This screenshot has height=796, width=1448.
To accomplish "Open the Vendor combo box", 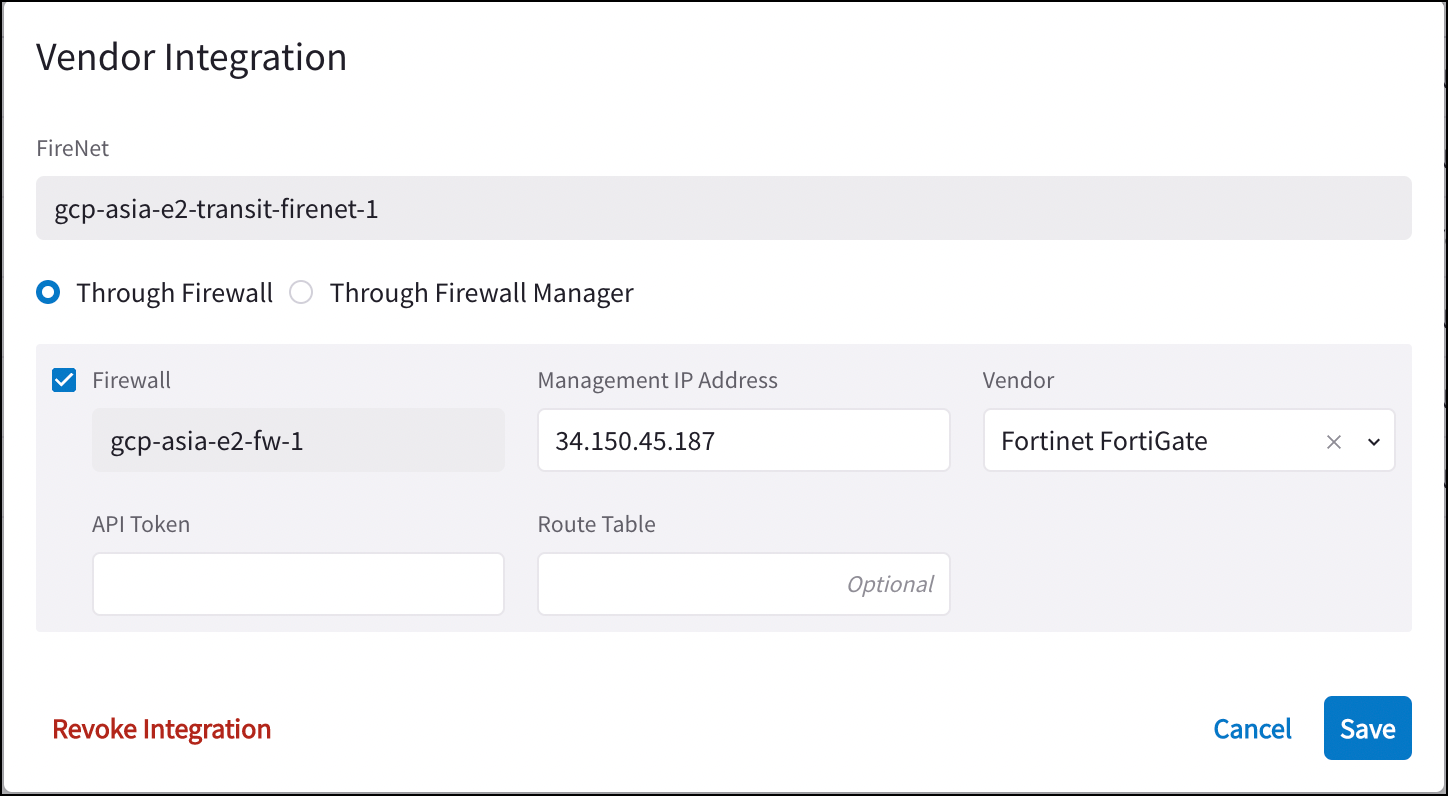I will (x=1150, y=440).
